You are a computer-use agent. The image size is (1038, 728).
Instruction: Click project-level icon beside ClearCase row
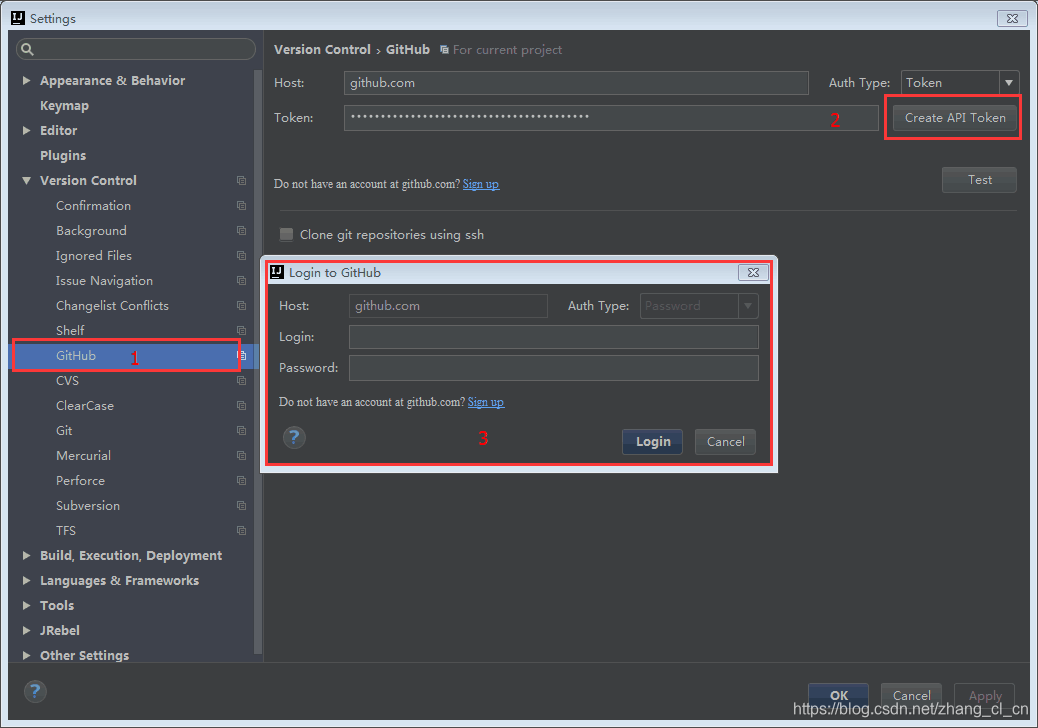coord(242,406)
